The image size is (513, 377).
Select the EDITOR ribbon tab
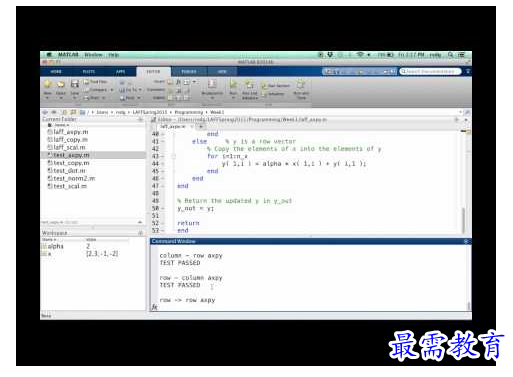point(153,72)
